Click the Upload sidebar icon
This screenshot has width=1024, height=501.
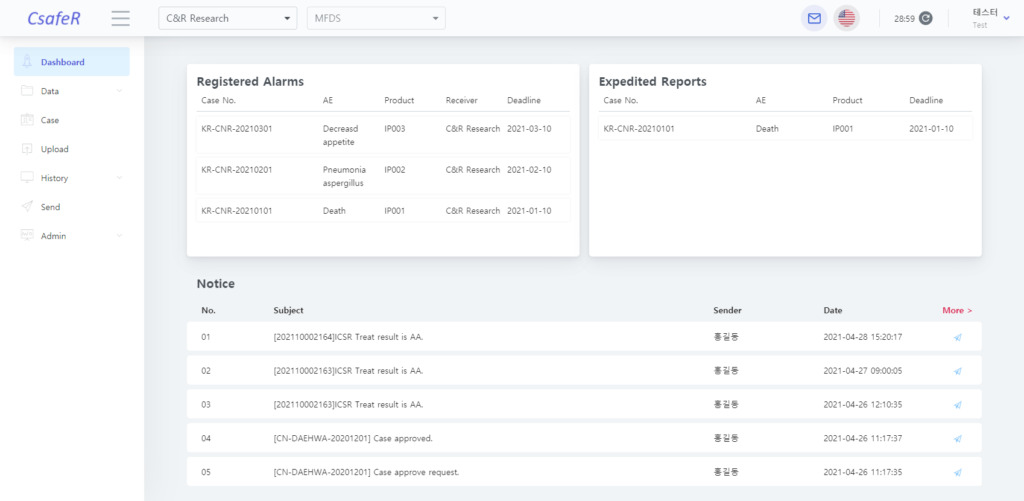tap(27, 148)
